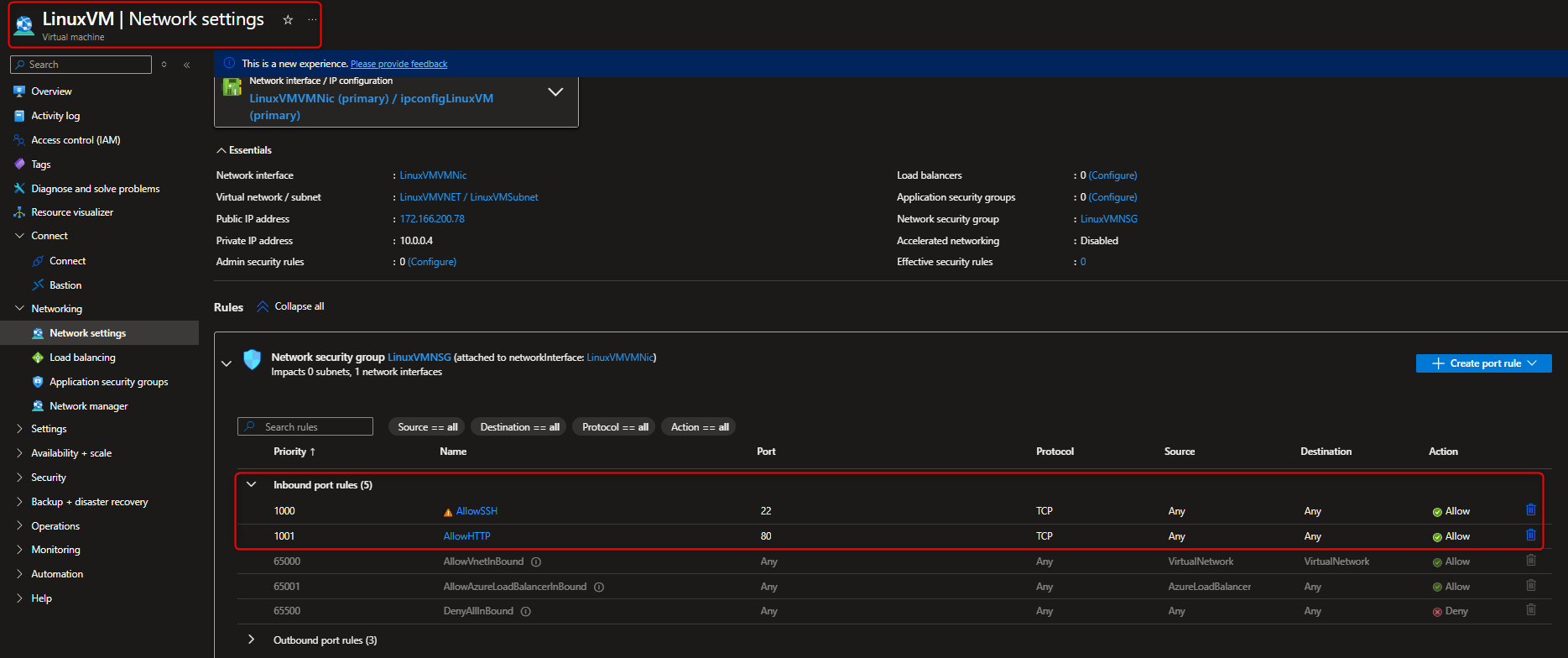Expand Availability + scale group

[x=19, y=453]
